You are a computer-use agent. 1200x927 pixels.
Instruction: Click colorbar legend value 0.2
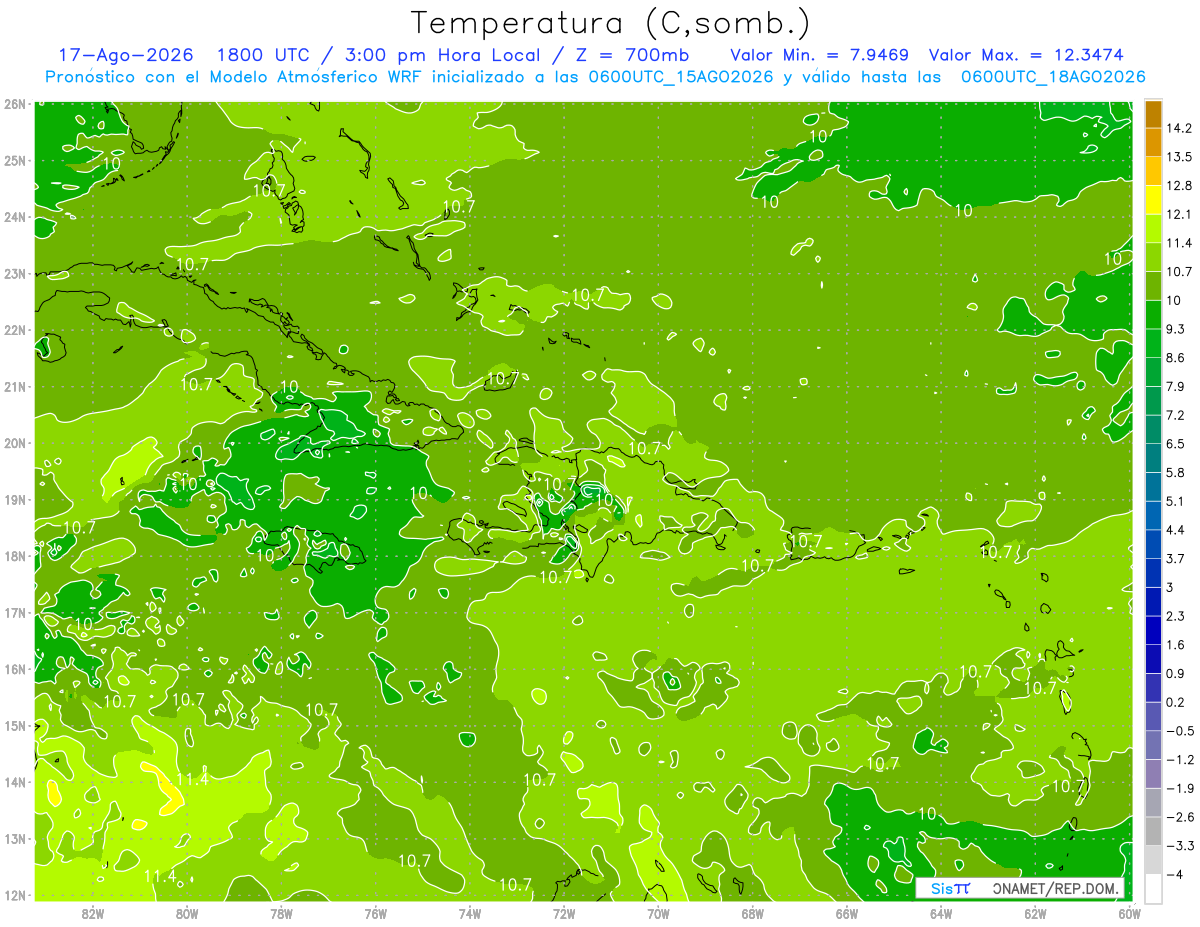(x=1177, y=702)
